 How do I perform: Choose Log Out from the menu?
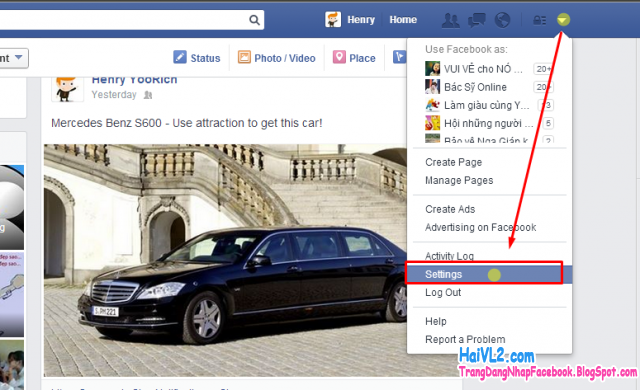[443, 292]
